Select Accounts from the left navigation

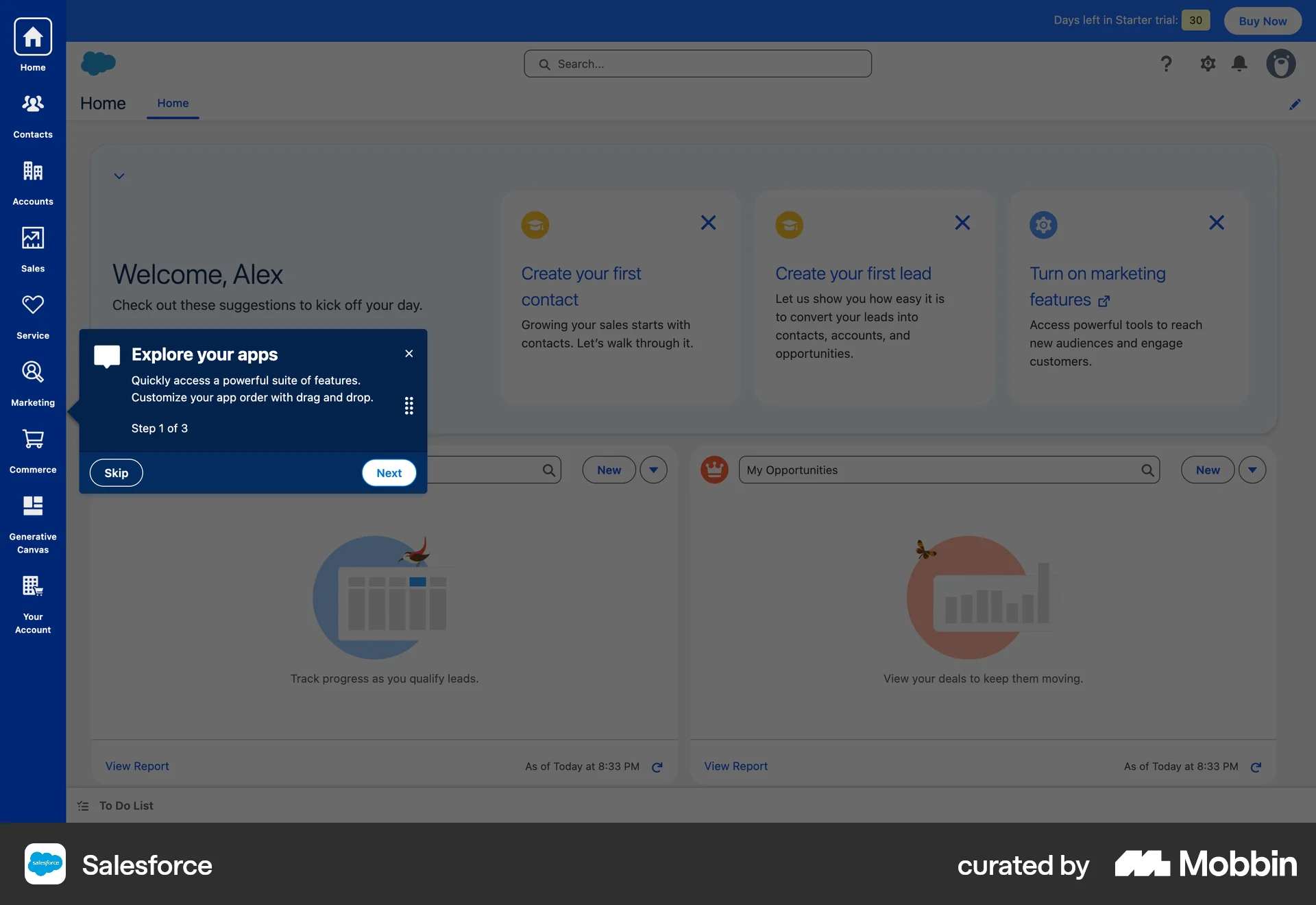(x=32, y=182)
